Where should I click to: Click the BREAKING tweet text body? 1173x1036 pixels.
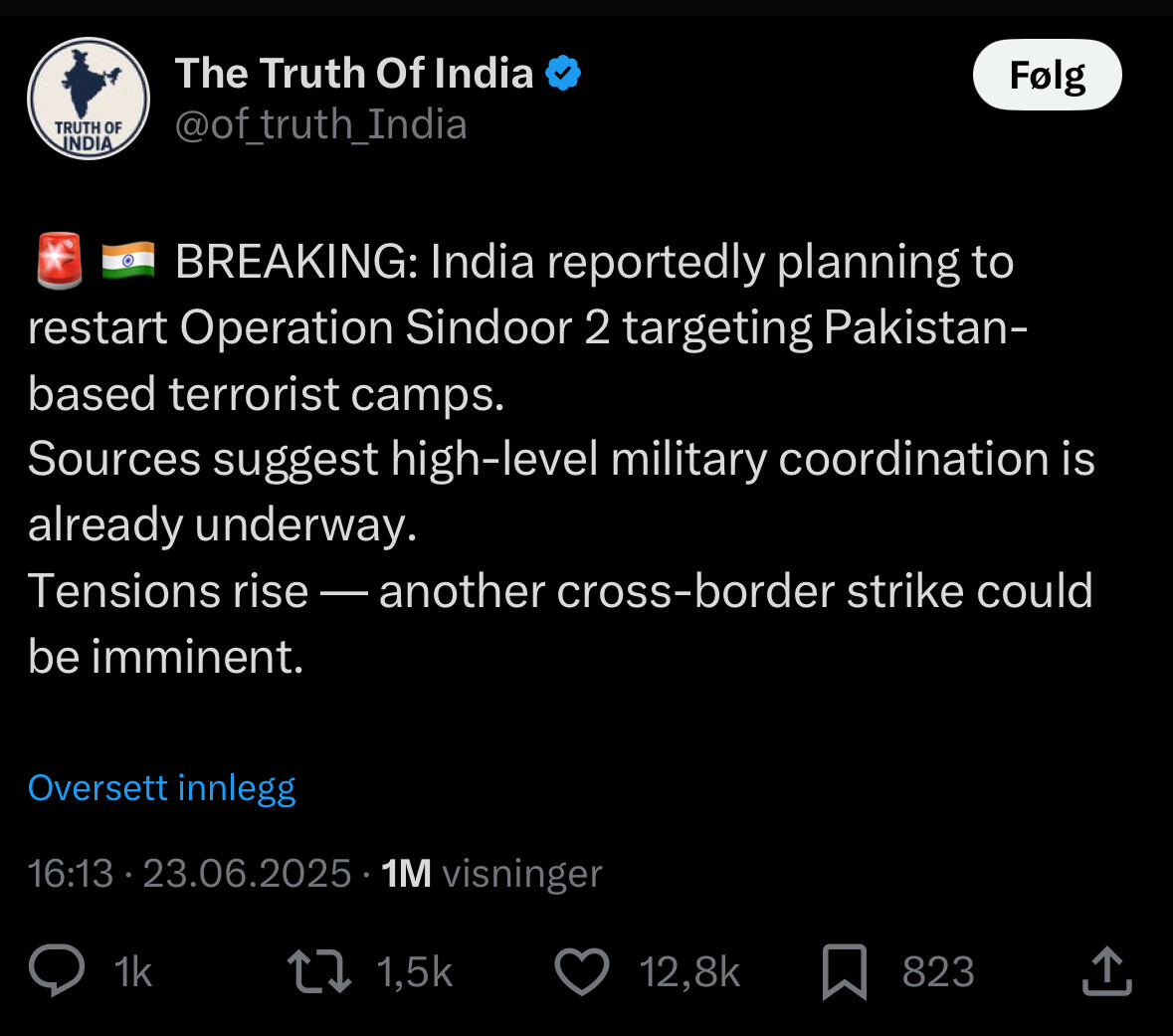coord(561,458)
